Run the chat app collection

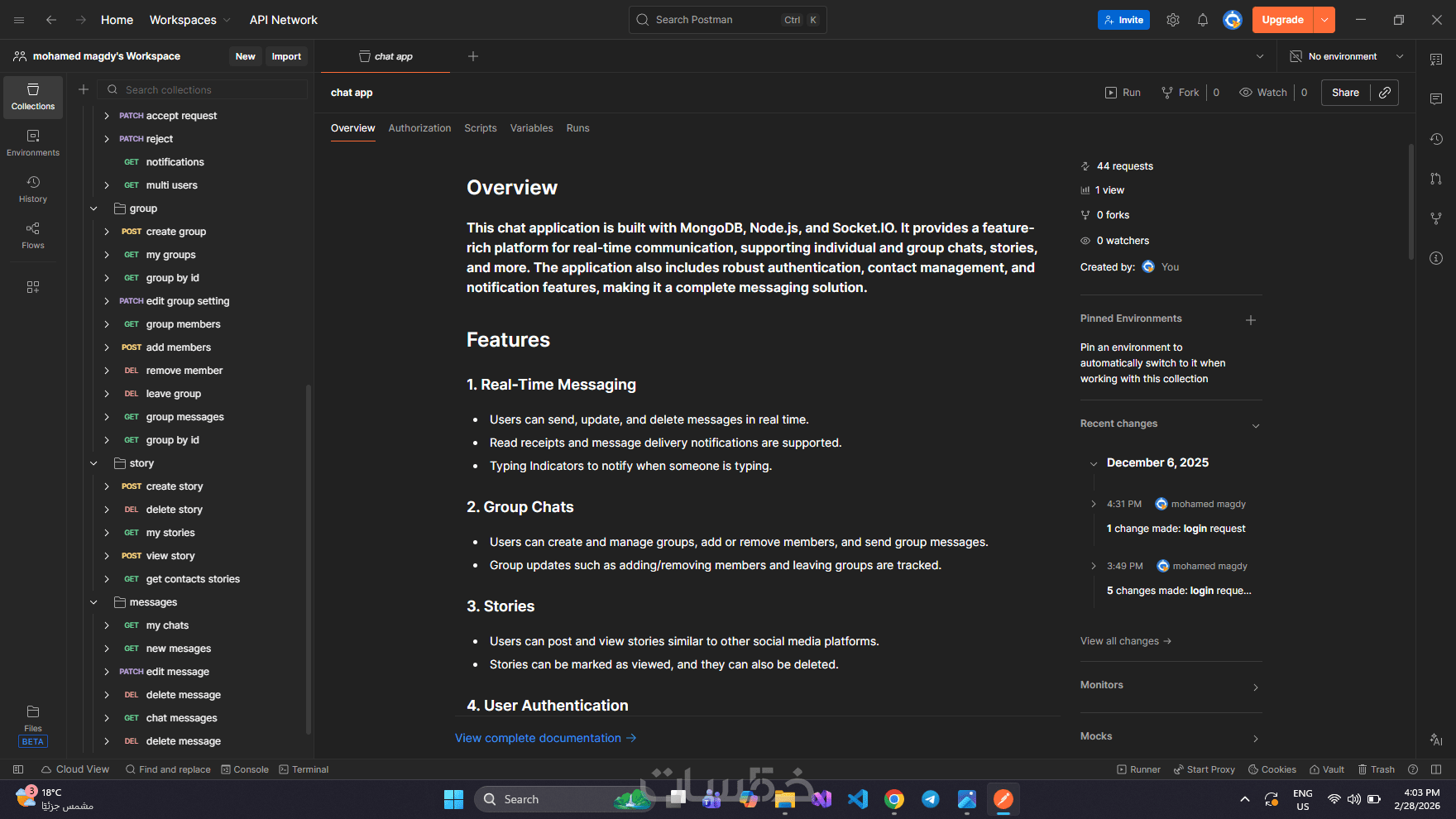(x=1123, y=93)
